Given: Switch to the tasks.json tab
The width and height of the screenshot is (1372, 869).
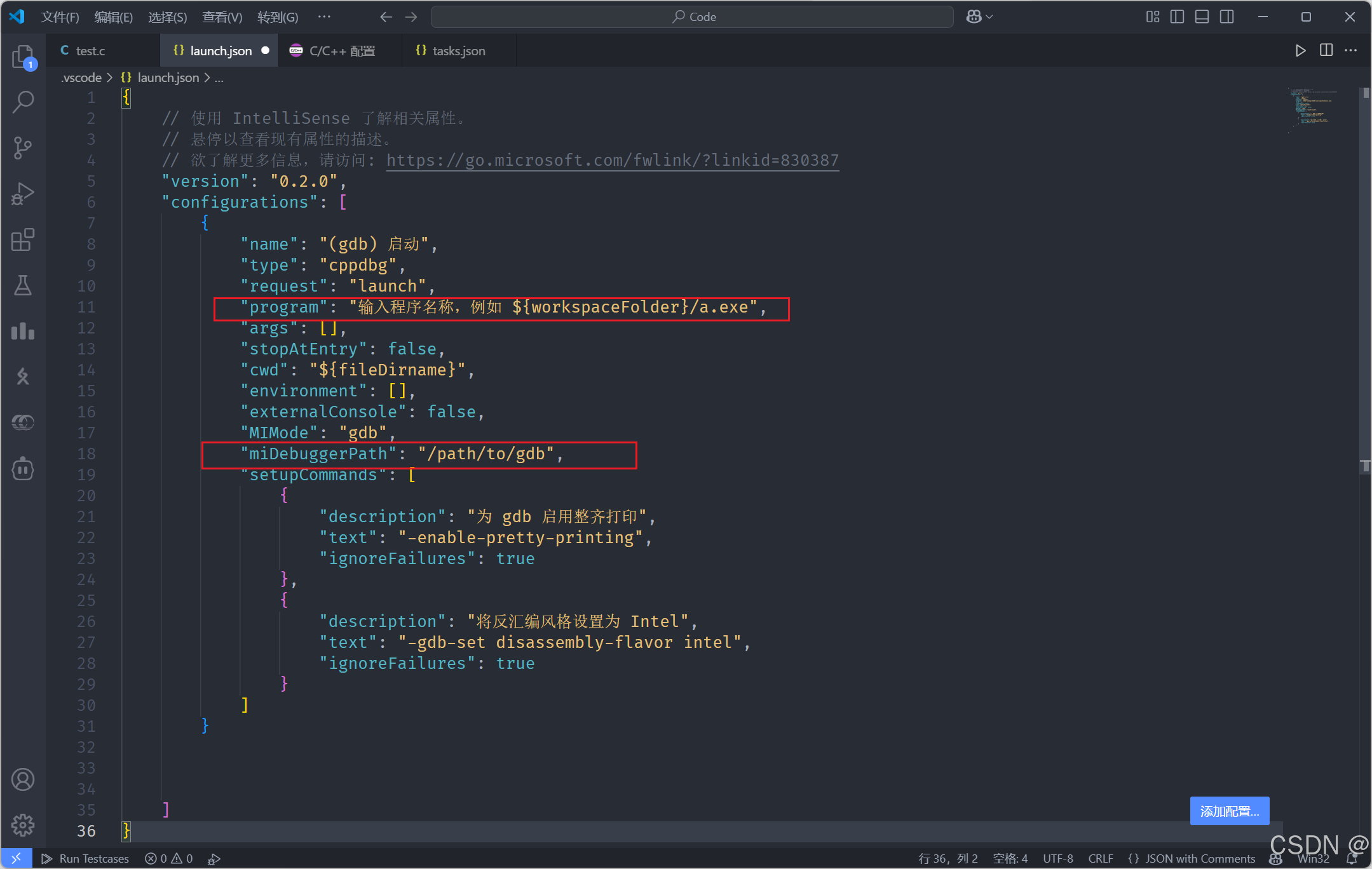Looking at the screenshot, I should pos(458,51).
